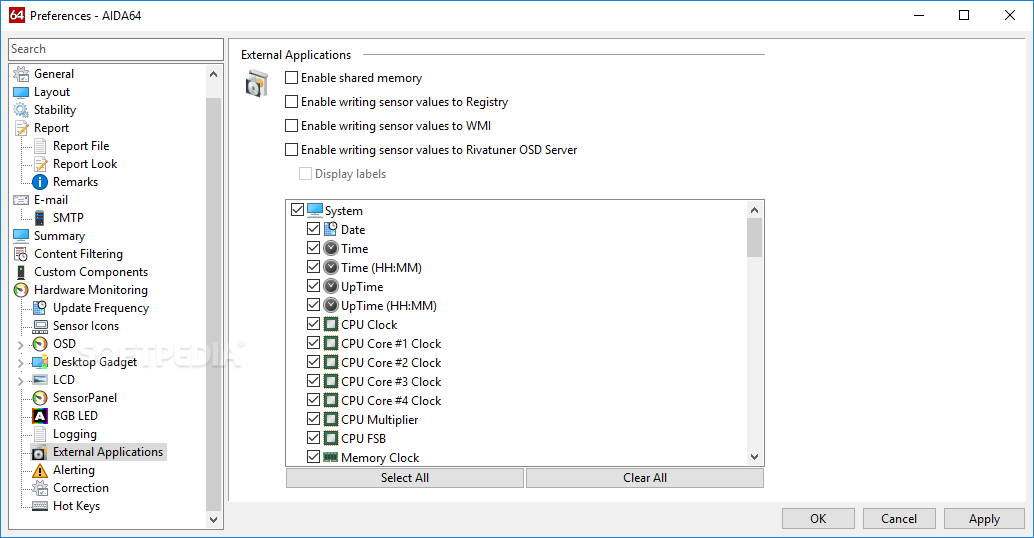Click the Alerting warning triangle icon

[40, 470]
